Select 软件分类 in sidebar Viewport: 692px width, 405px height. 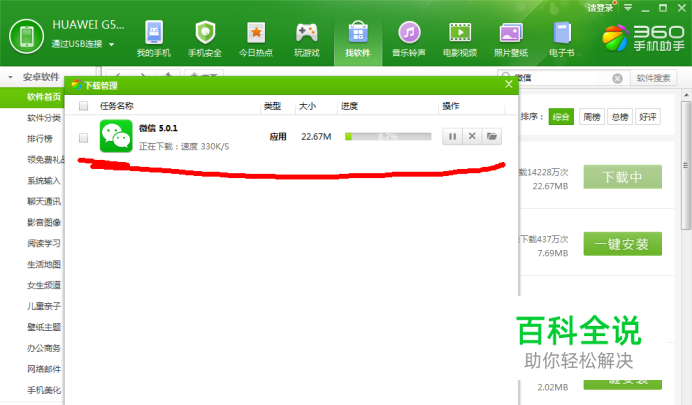[x=44, y=118]
